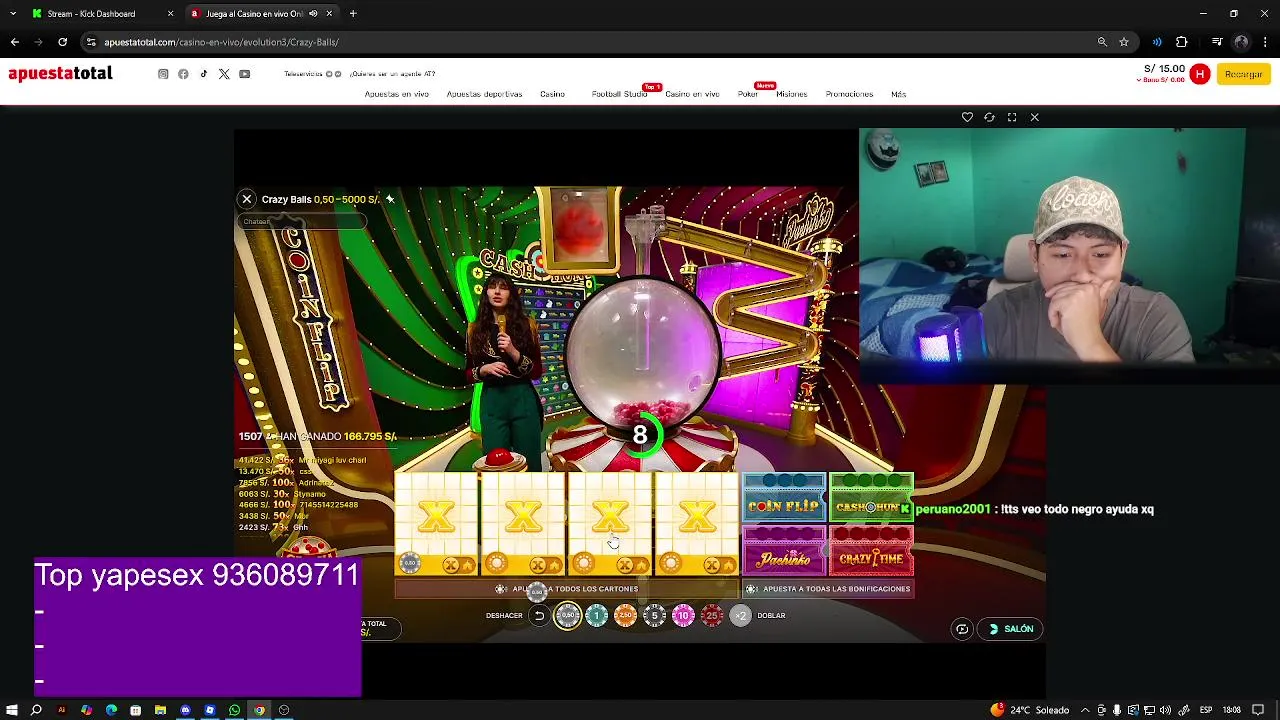Viewport: 1280px width, 720px height.
Task: Show hidden system tray icons chevron
Action: [1085, 710]
